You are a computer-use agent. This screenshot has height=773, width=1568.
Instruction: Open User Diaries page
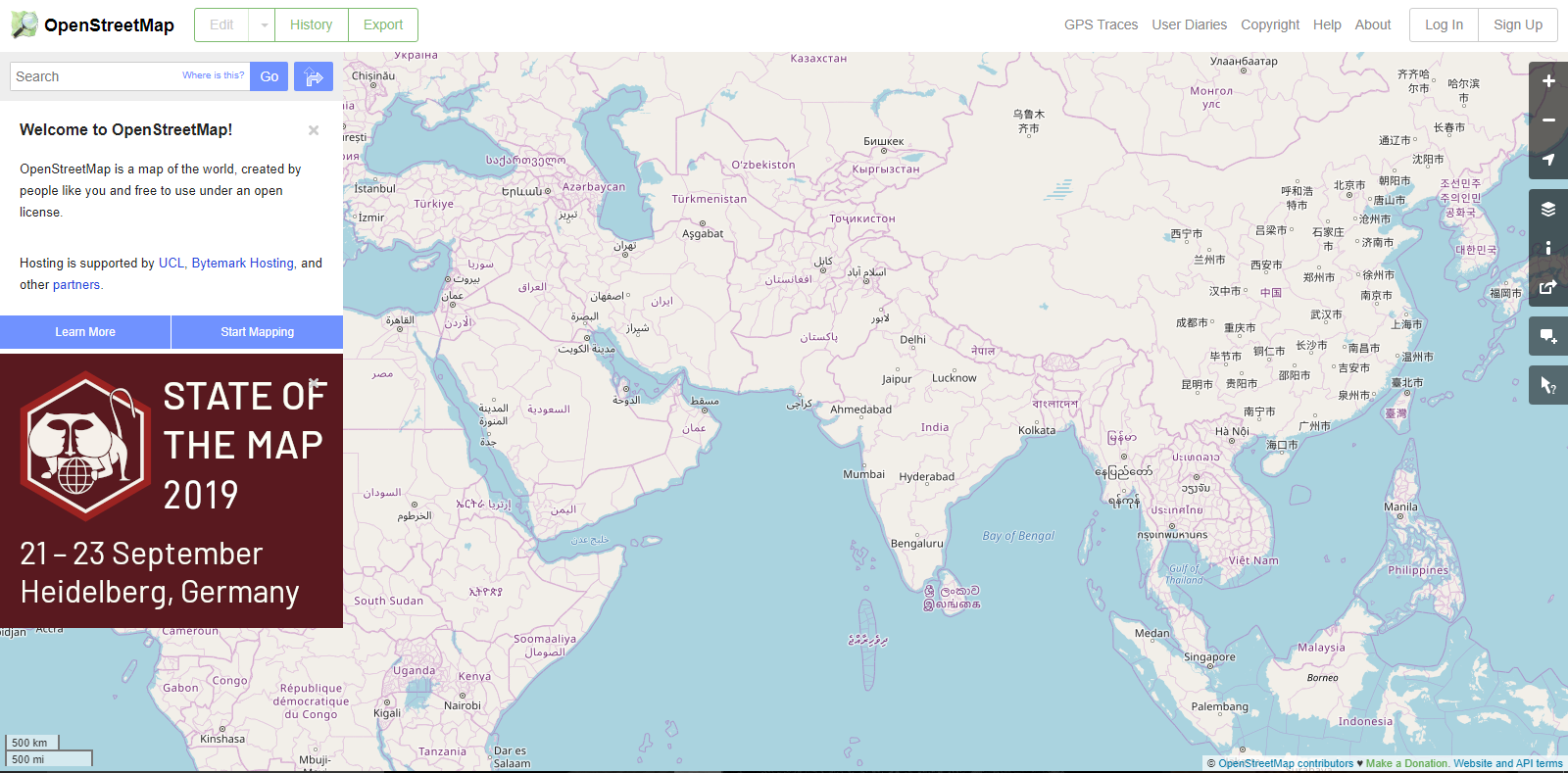pos(1190,24)
